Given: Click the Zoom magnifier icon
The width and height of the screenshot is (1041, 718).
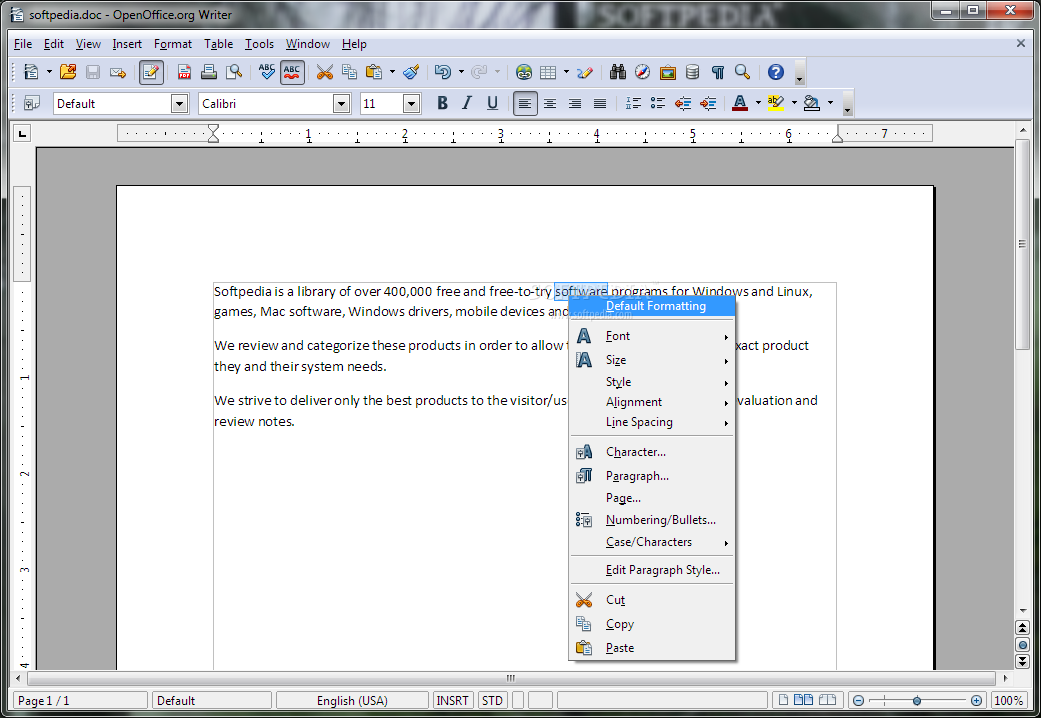Looking at the screenshot, I should pos(742,72).
